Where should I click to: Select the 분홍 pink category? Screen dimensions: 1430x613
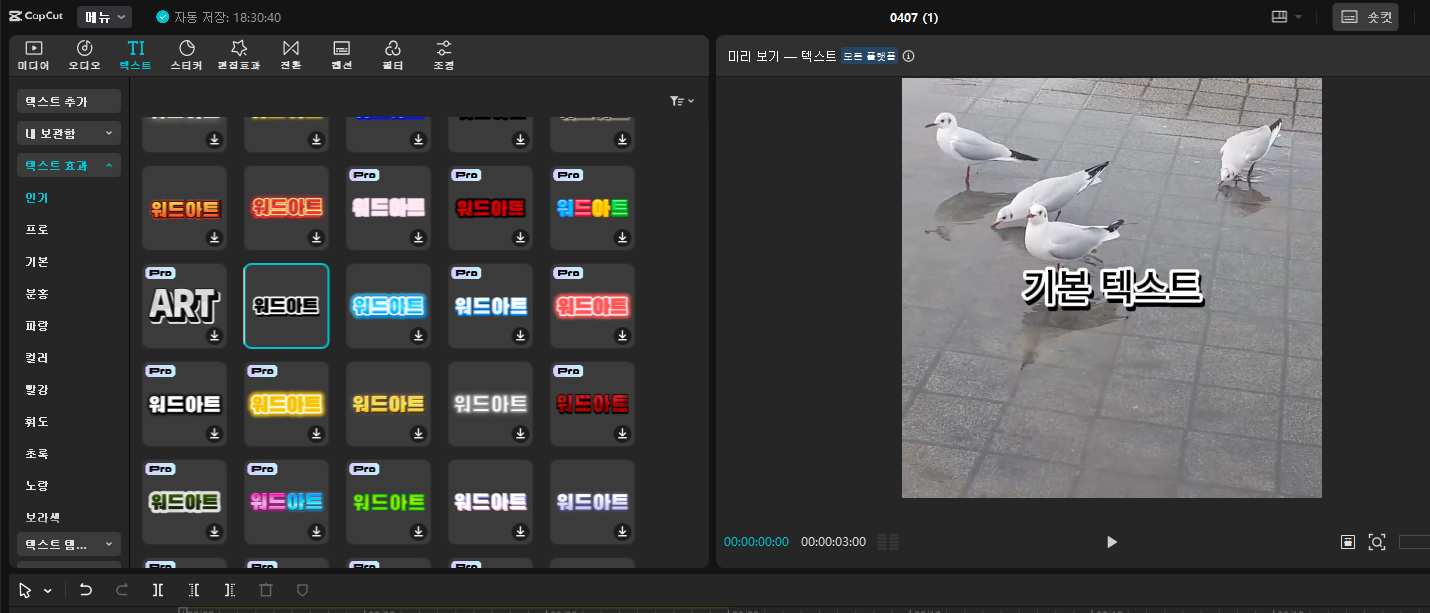(37, 294)
